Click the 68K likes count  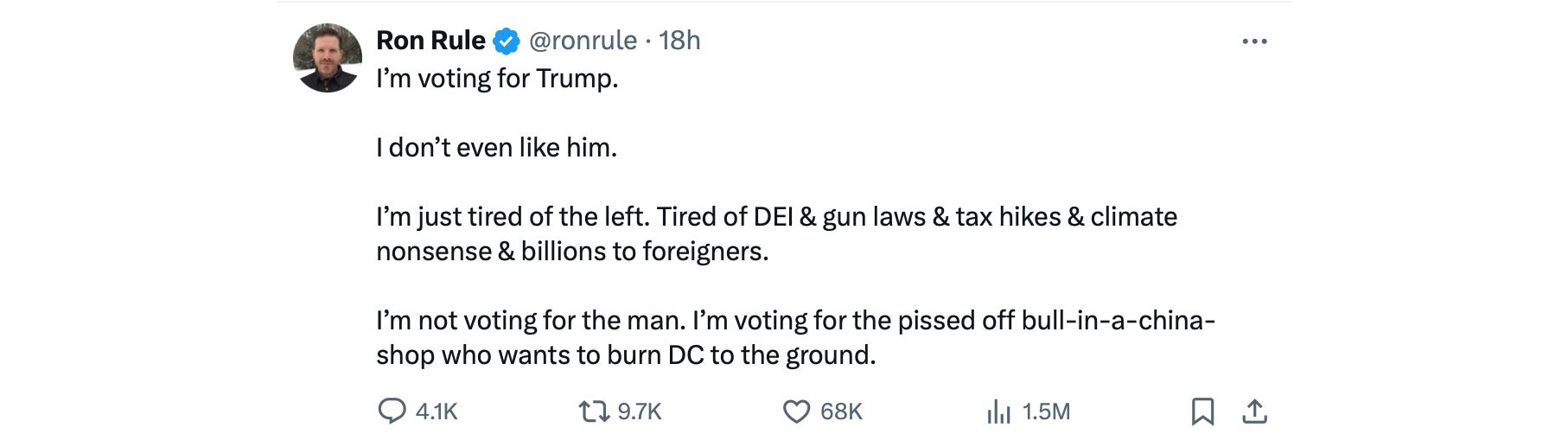[x=841, y=412]
